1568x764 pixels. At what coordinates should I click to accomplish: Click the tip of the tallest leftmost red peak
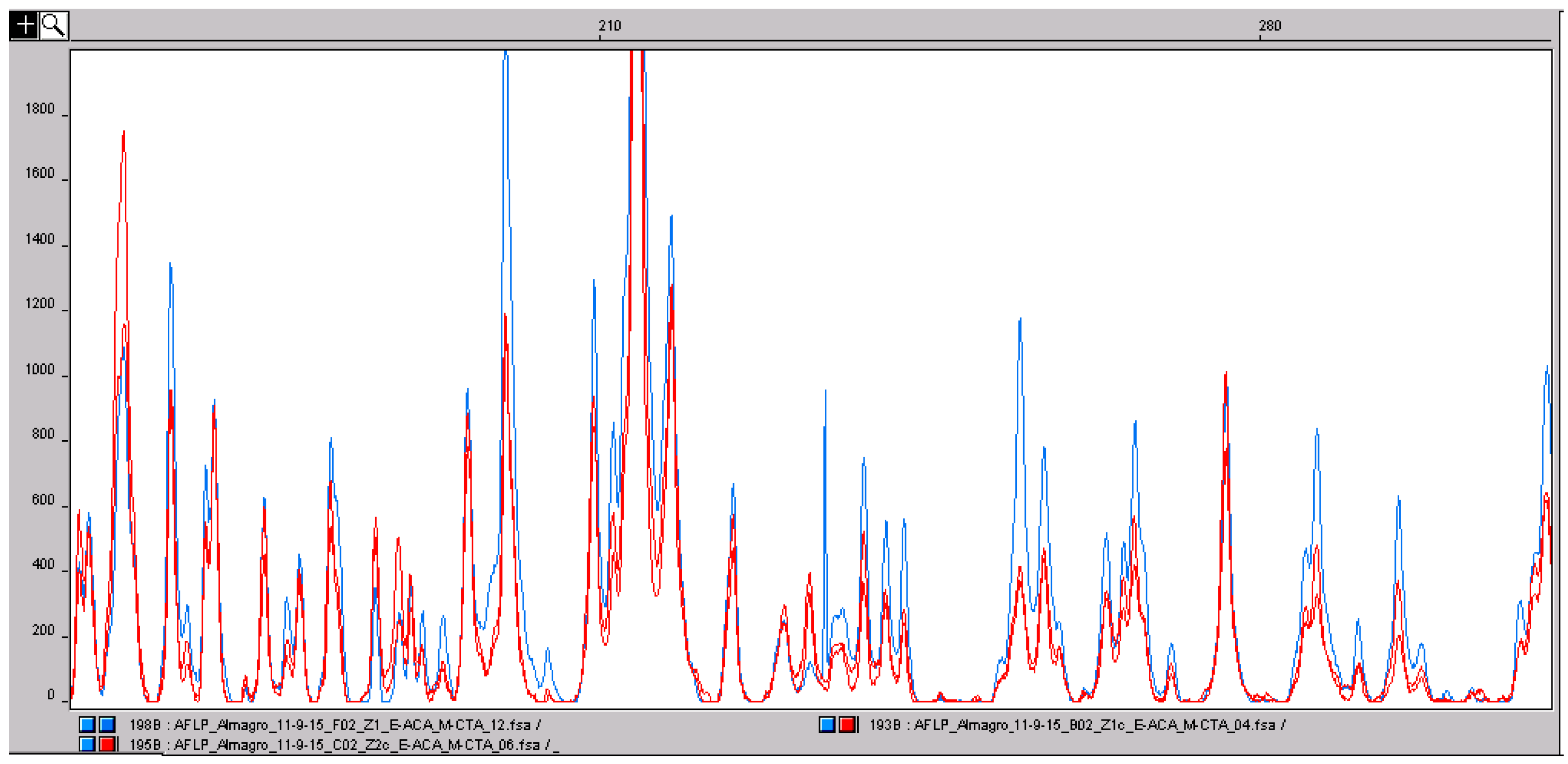tap(124, 132)
